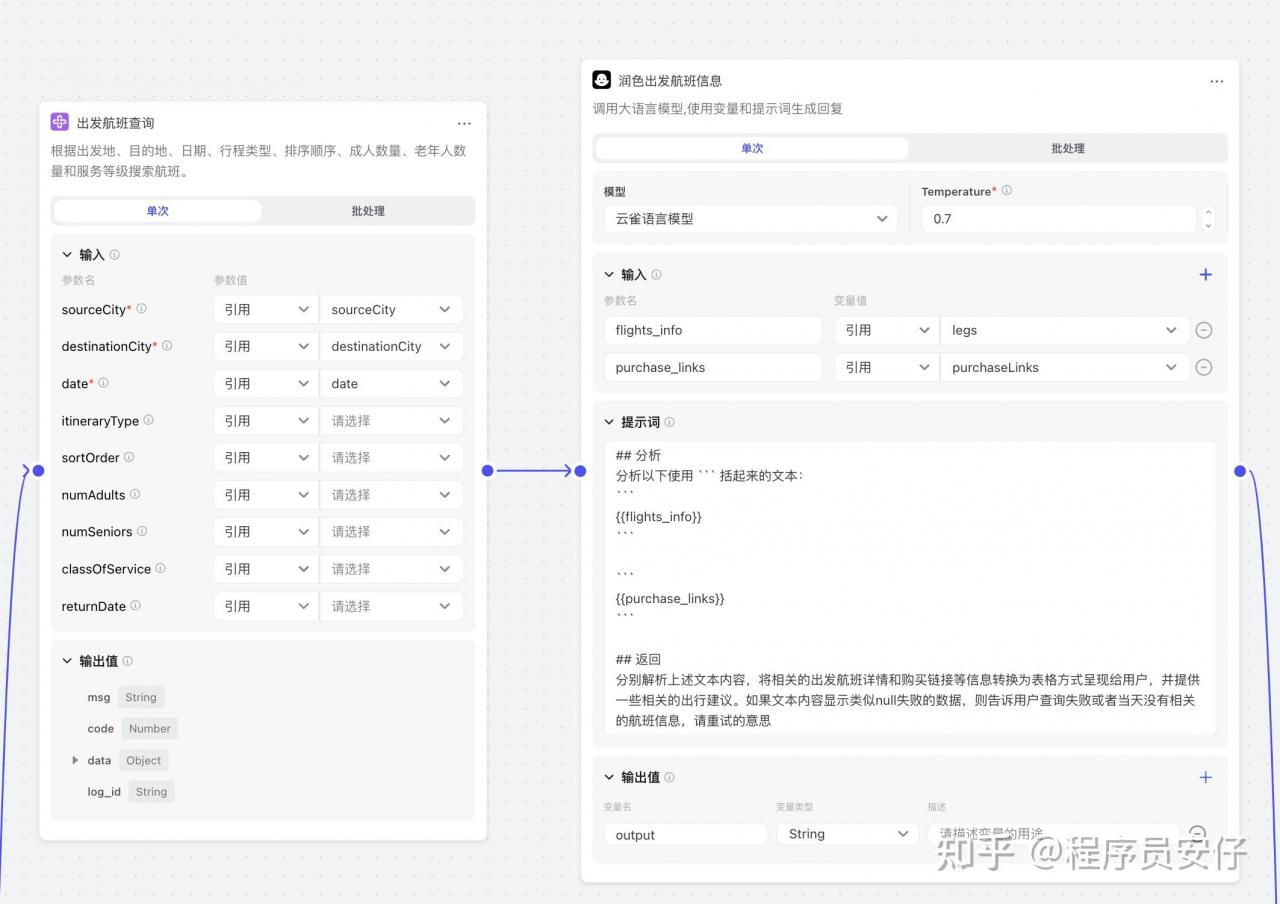Open the 请选择 dropdown for itineraryType
This screenshot has height=904, width=1280.
391,421
